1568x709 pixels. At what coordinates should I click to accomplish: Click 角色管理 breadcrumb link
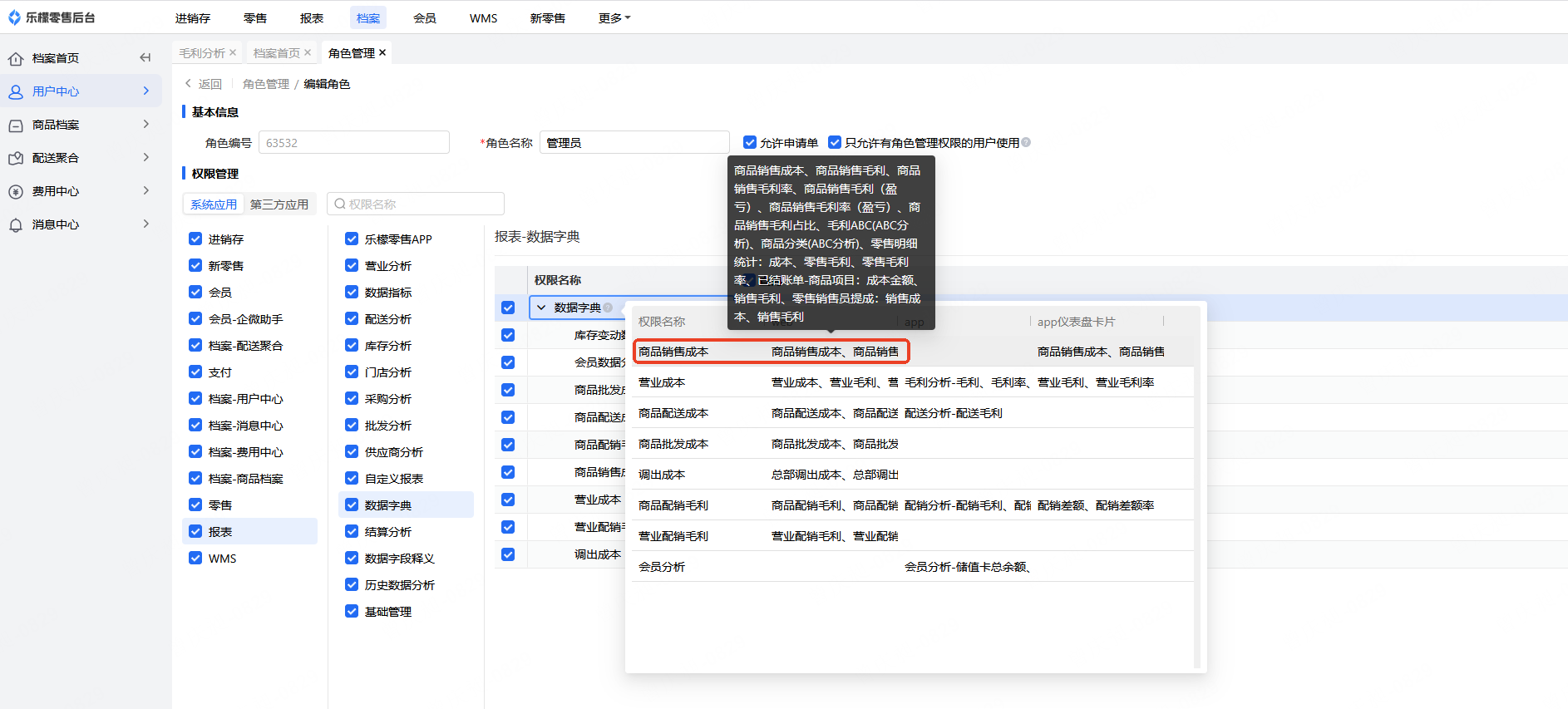point(266,84)
